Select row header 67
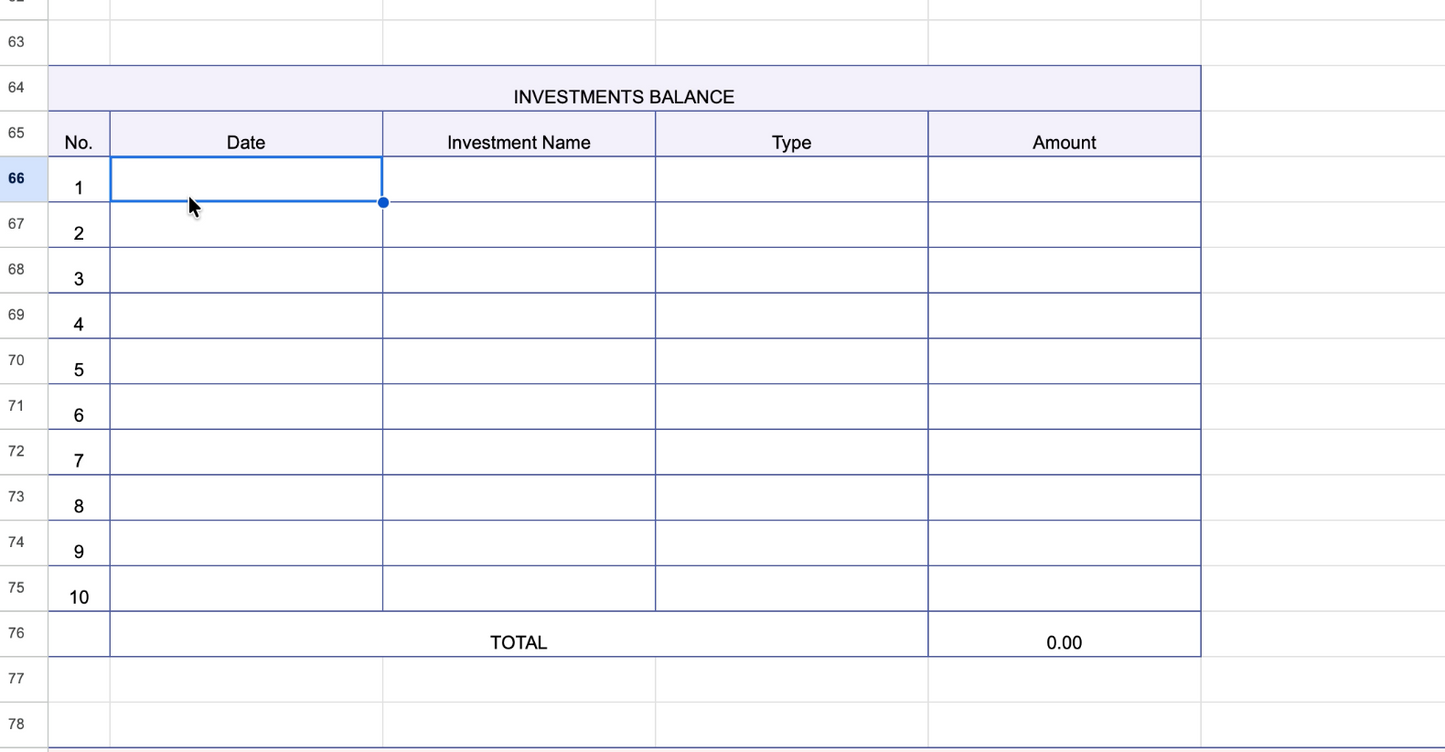Image resolution: width=1445 pixels, height=752 pixels. tap(24, 225)
